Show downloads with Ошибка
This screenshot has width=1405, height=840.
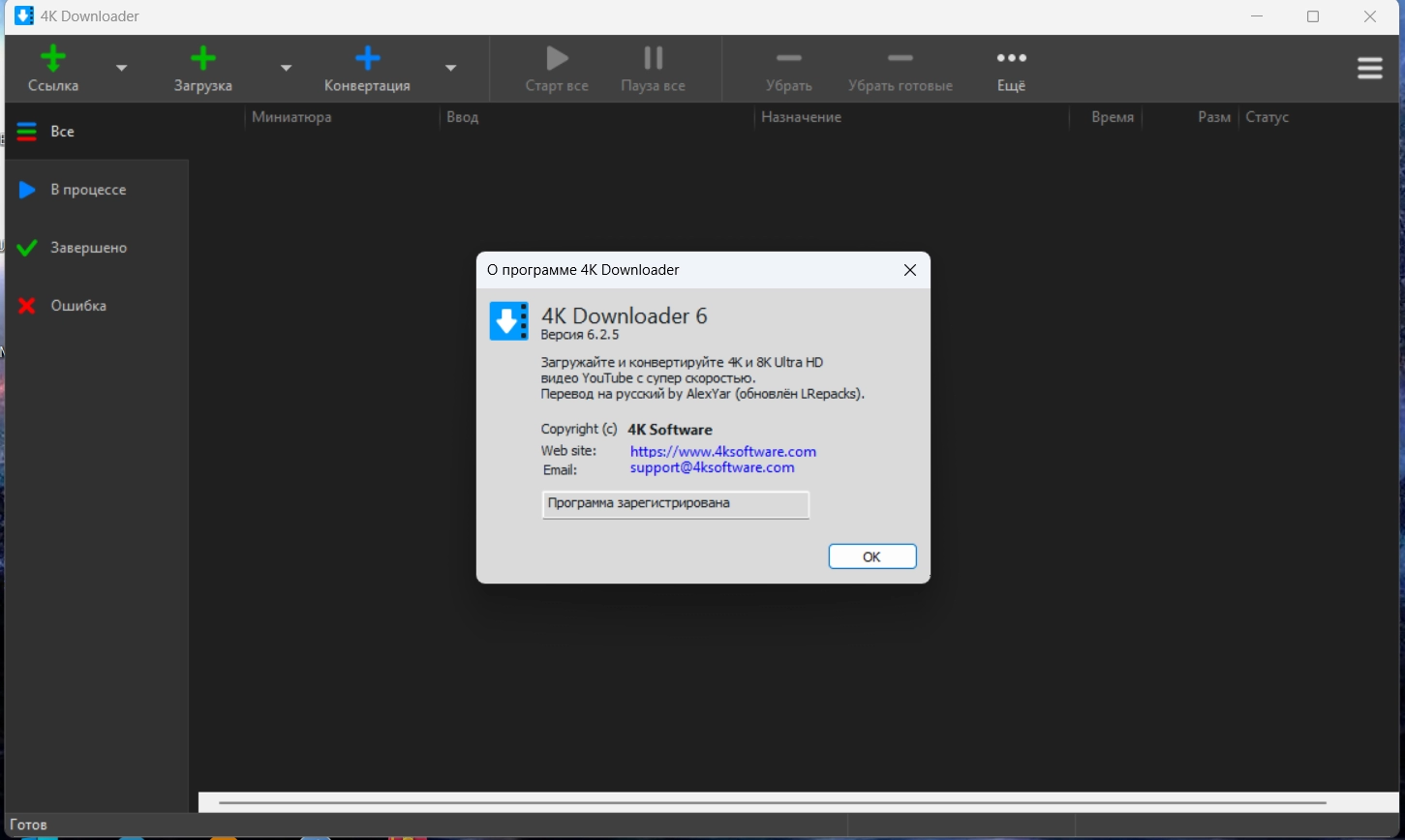point(97,306)
